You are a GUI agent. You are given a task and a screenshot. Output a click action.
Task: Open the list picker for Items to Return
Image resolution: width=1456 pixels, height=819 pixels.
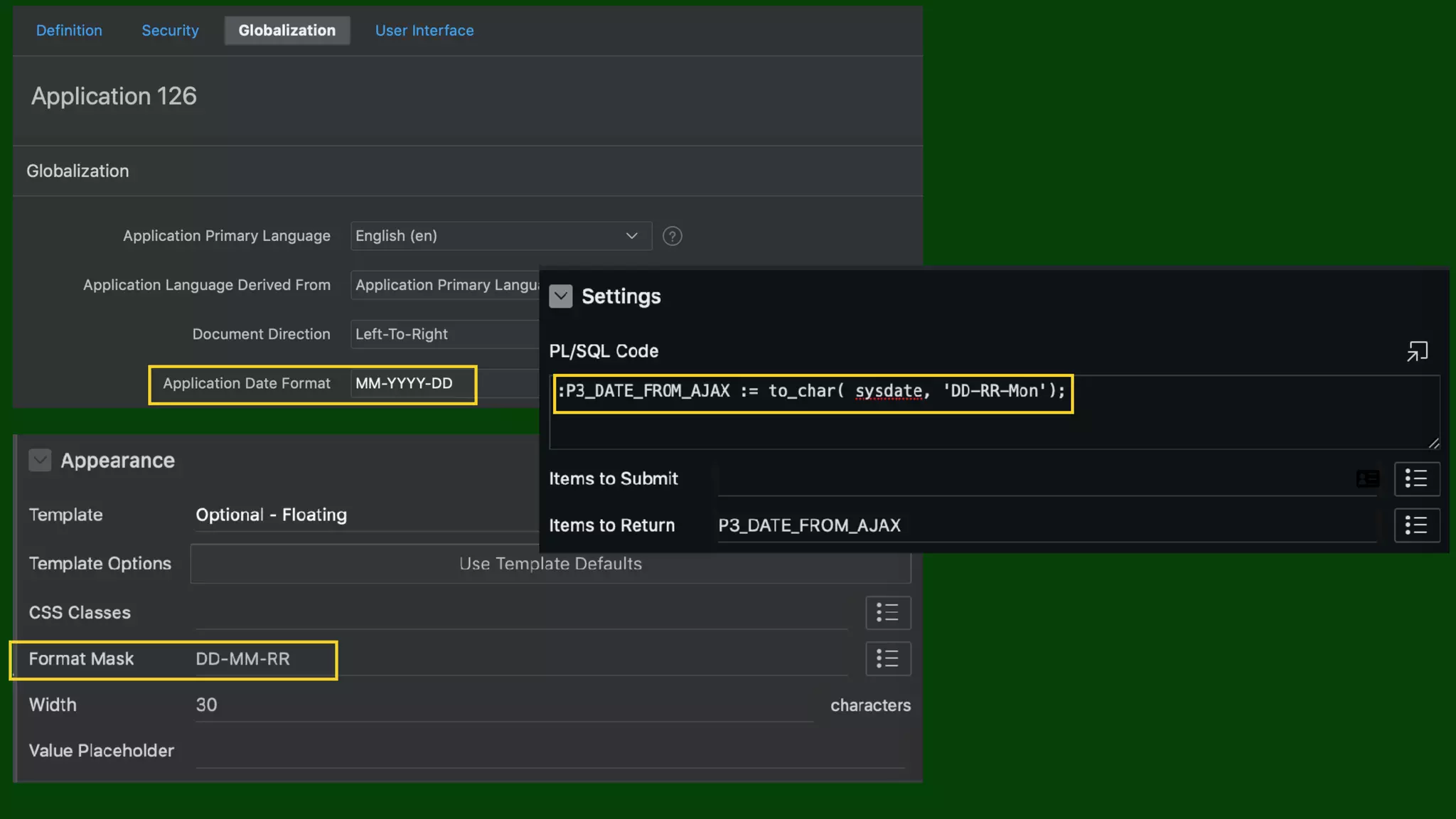(x=1416, y=525)
